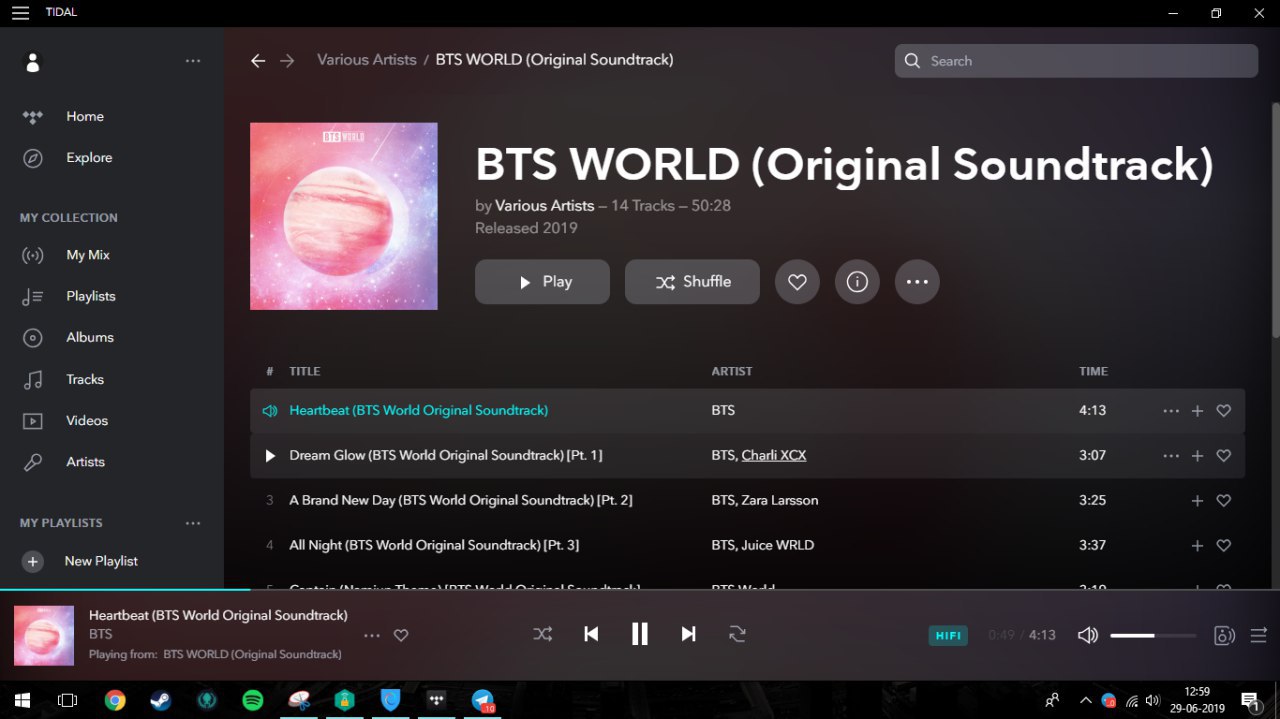
Task: Open Explore in sidebar
Action: (x=89, y=157)
